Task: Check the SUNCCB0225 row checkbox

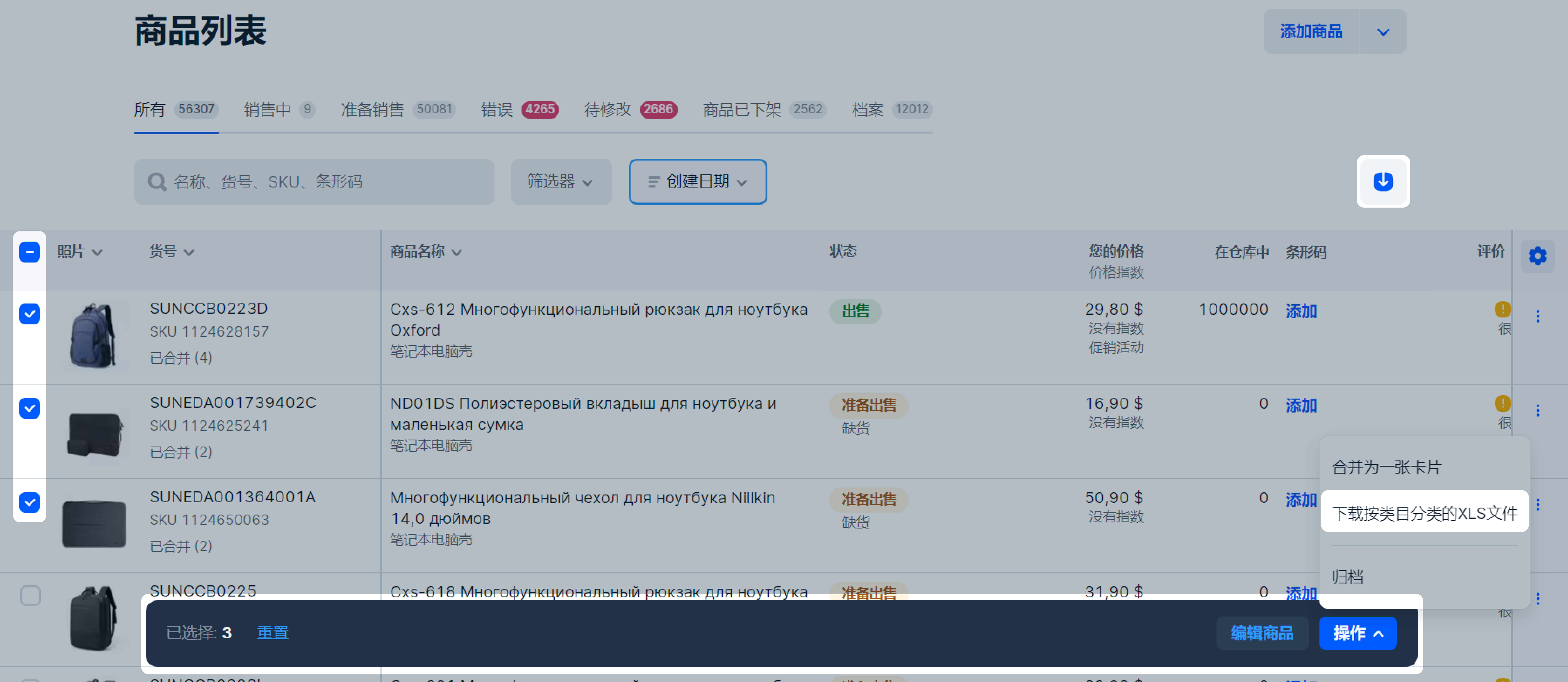Action: pyautogui.click(x=31, y=595)
